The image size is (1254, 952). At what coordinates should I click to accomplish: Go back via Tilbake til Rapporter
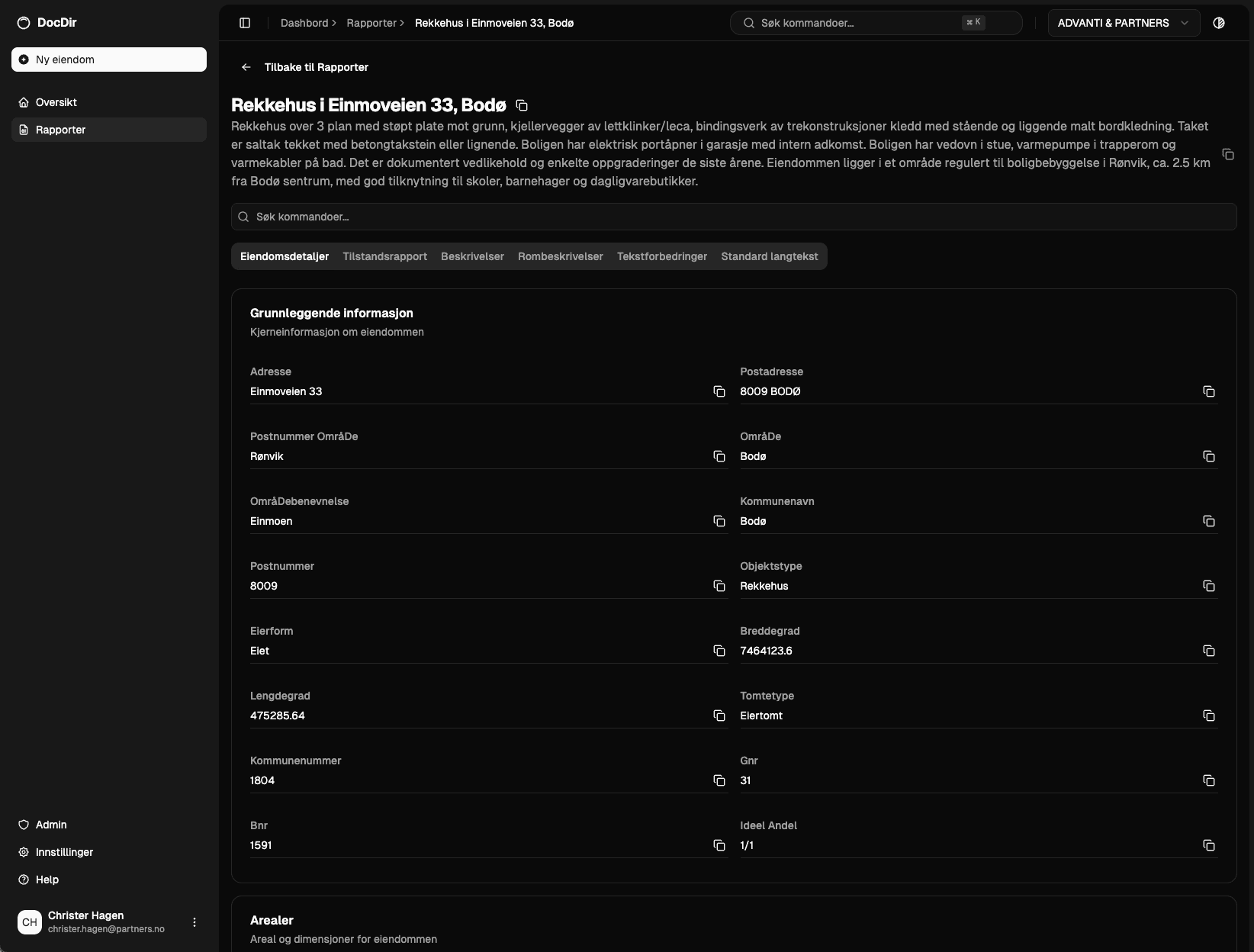point(304,67)
